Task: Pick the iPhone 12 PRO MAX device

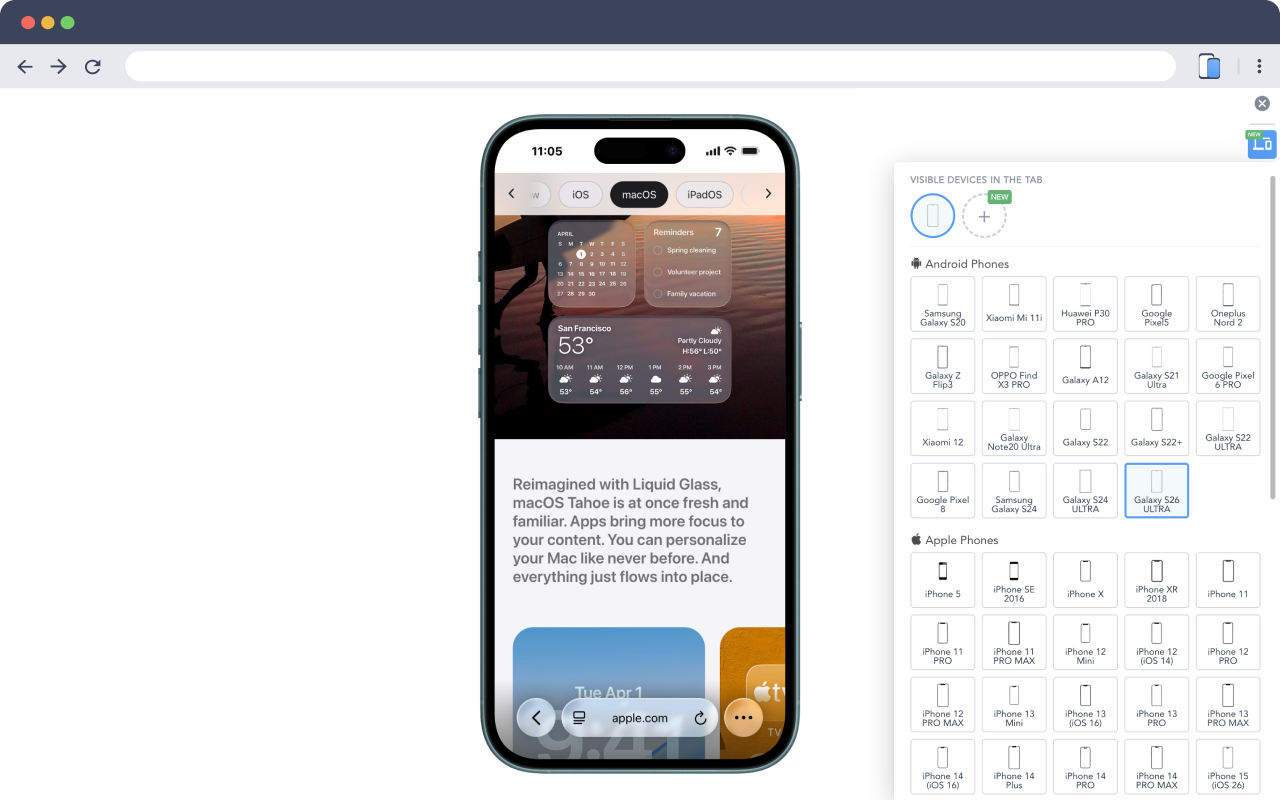Action: coord(943,705)
